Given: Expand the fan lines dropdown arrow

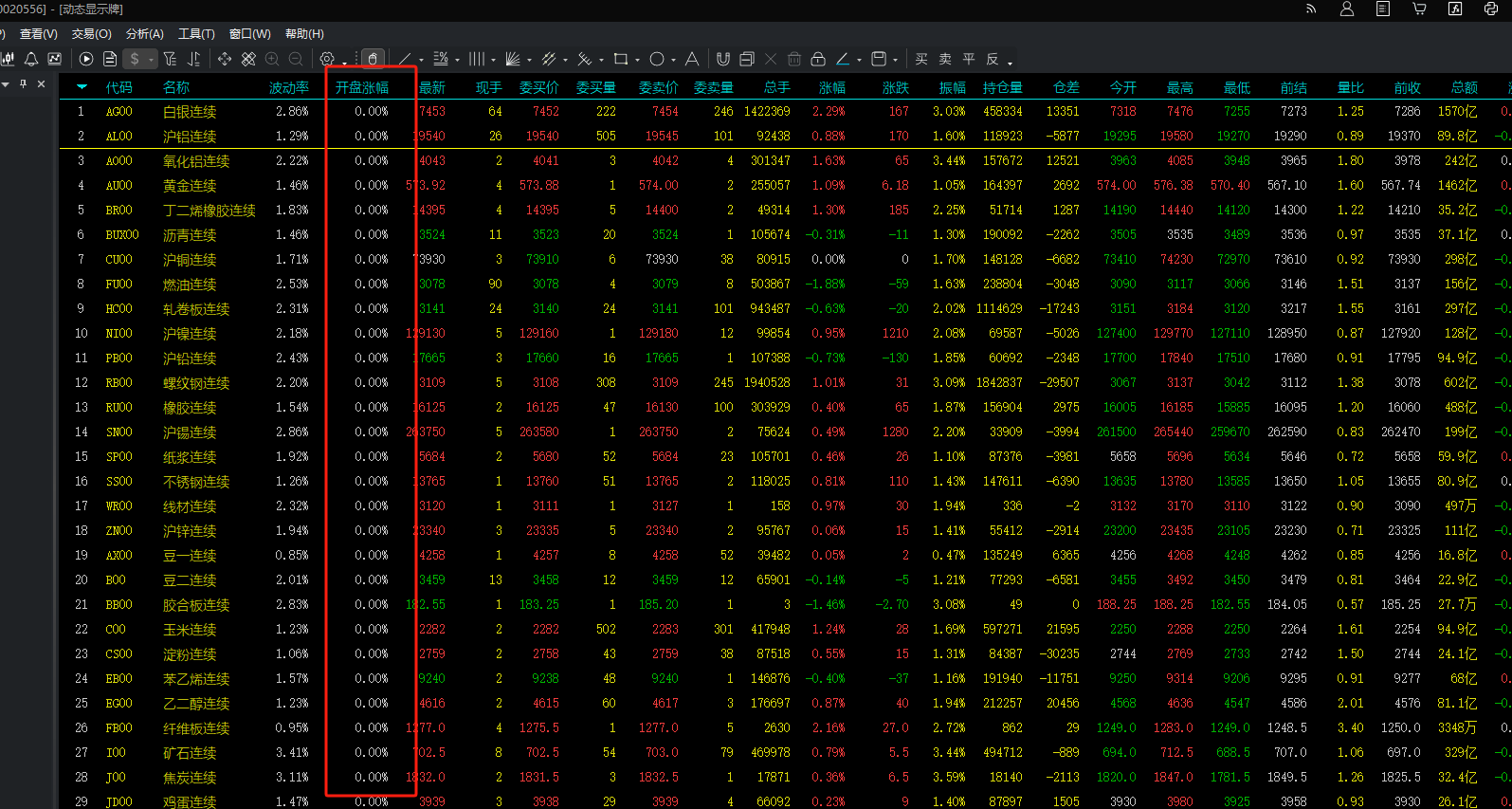Looking at the screenshot, I should click(529, 61).
